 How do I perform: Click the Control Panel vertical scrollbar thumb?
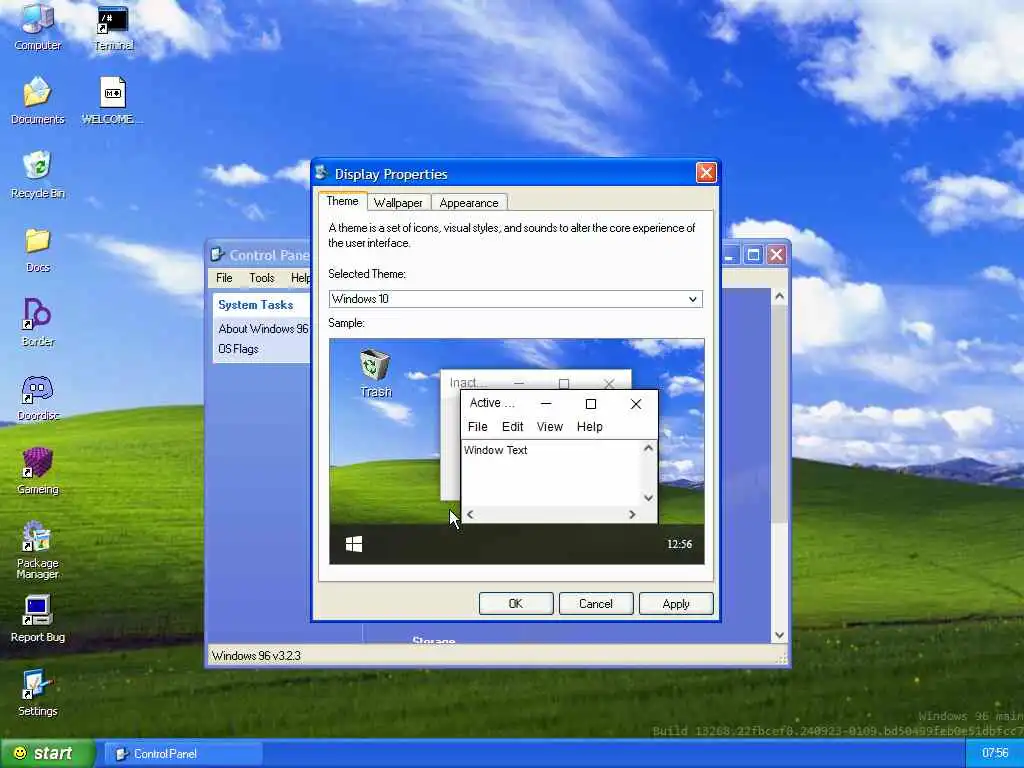pyautogui.click(x=779, y=414)
